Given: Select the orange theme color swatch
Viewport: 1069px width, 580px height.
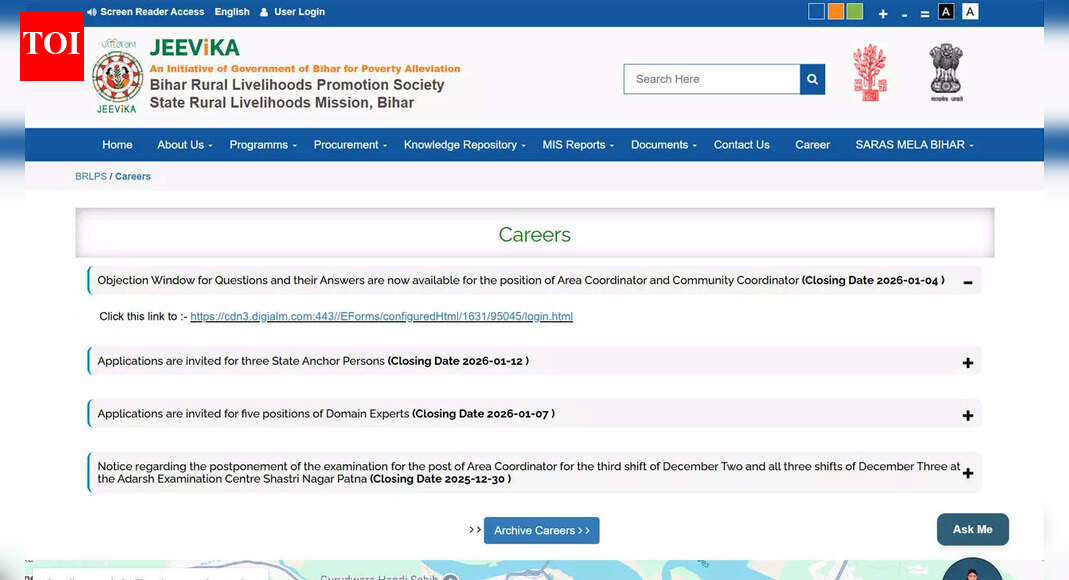Looking at the screenshot, I should [835, 11].
